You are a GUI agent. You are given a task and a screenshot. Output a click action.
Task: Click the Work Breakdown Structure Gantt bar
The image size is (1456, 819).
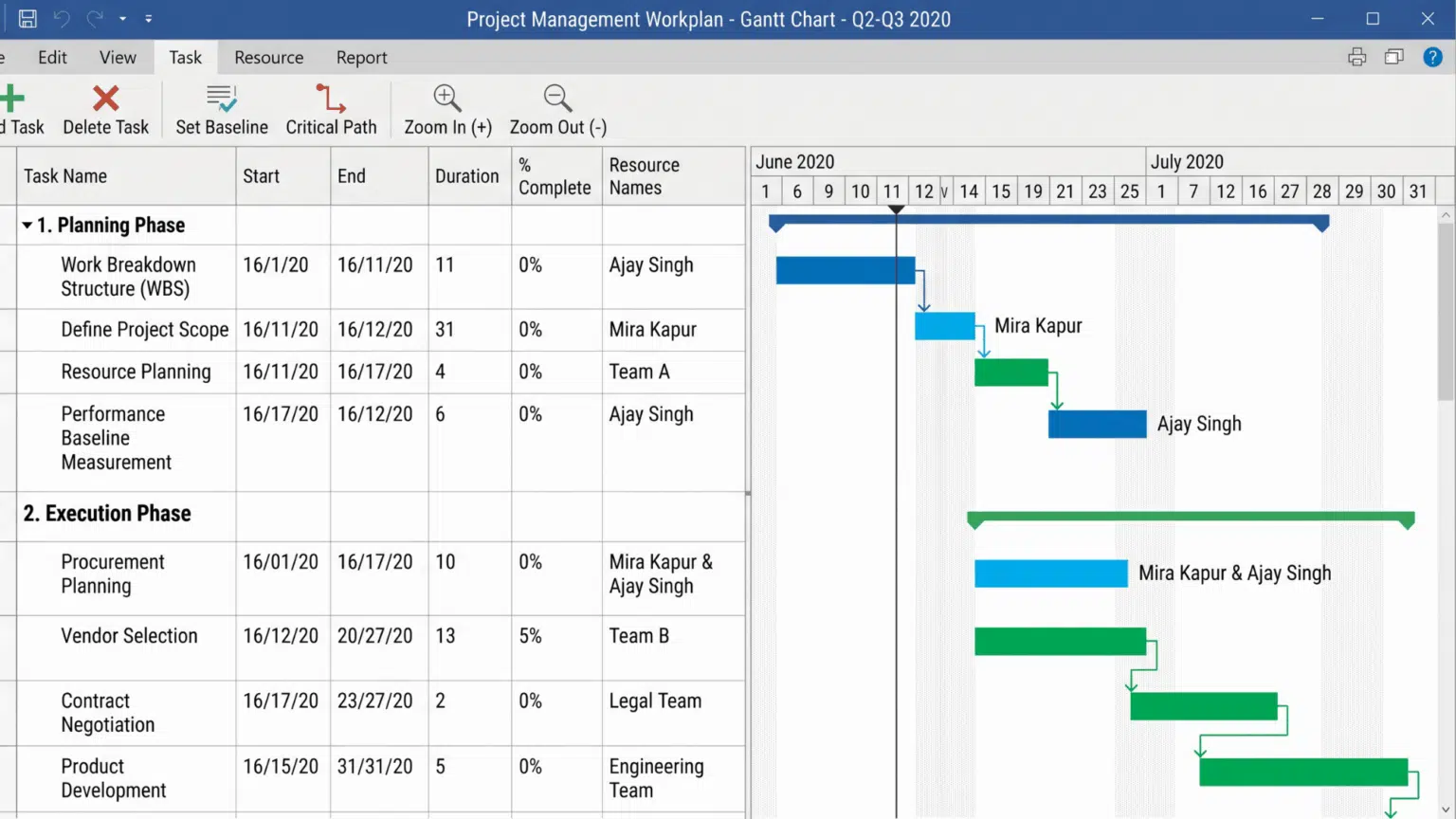846,270
